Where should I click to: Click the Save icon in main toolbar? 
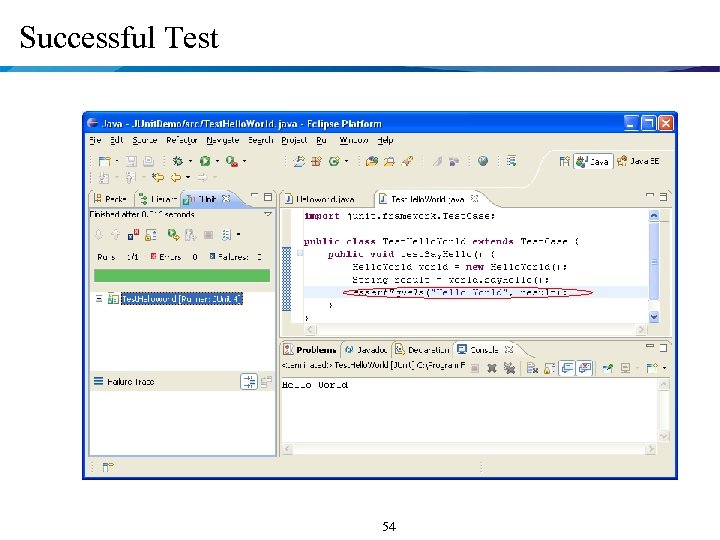(x=132, y=161)
